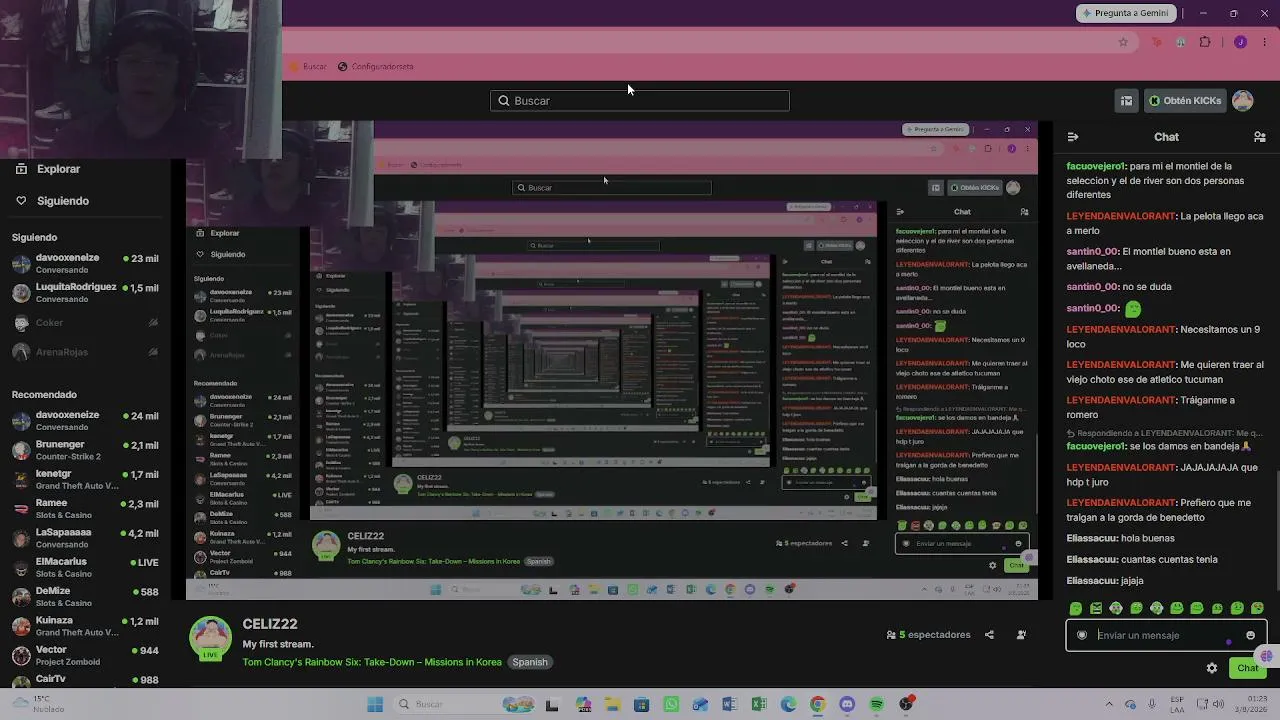Open Excel from the taskbar

[x=759, y=704]
